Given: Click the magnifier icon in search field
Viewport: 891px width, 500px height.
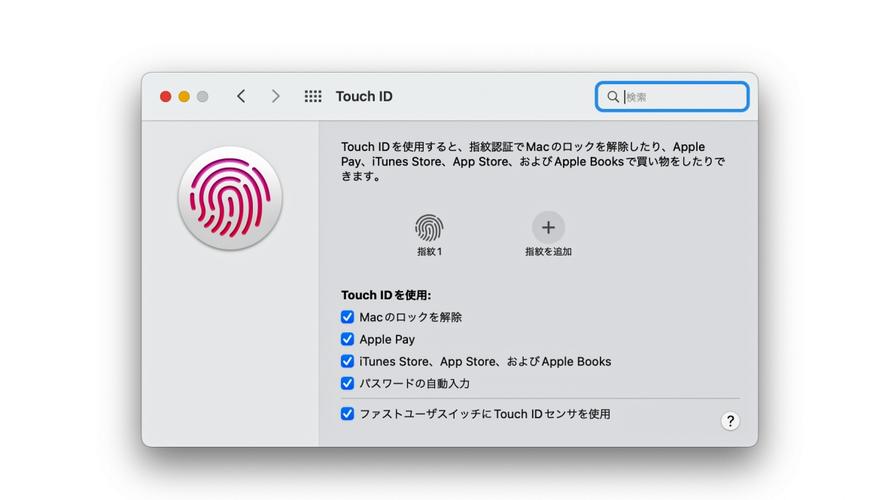Looking at the screenshot, I should [x=613, y=97].
